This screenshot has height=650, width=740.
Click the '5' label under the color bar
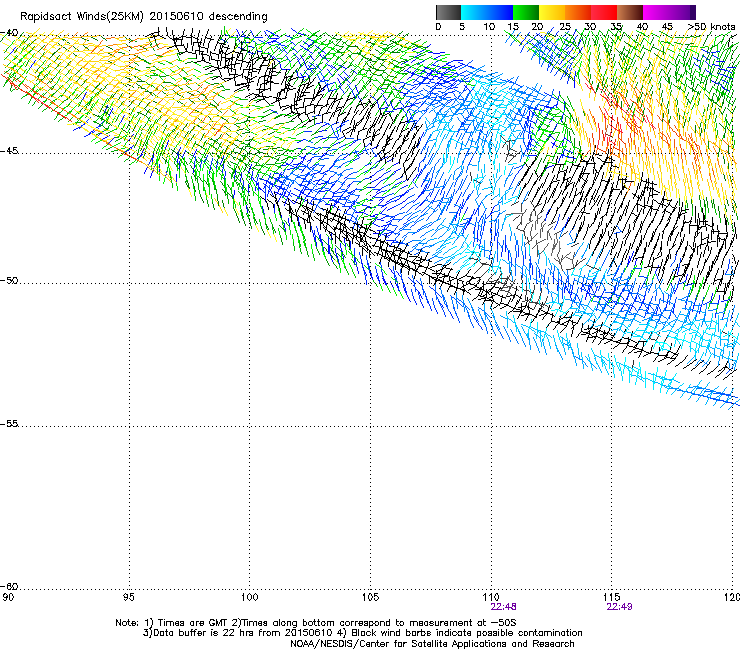point(462,27)
